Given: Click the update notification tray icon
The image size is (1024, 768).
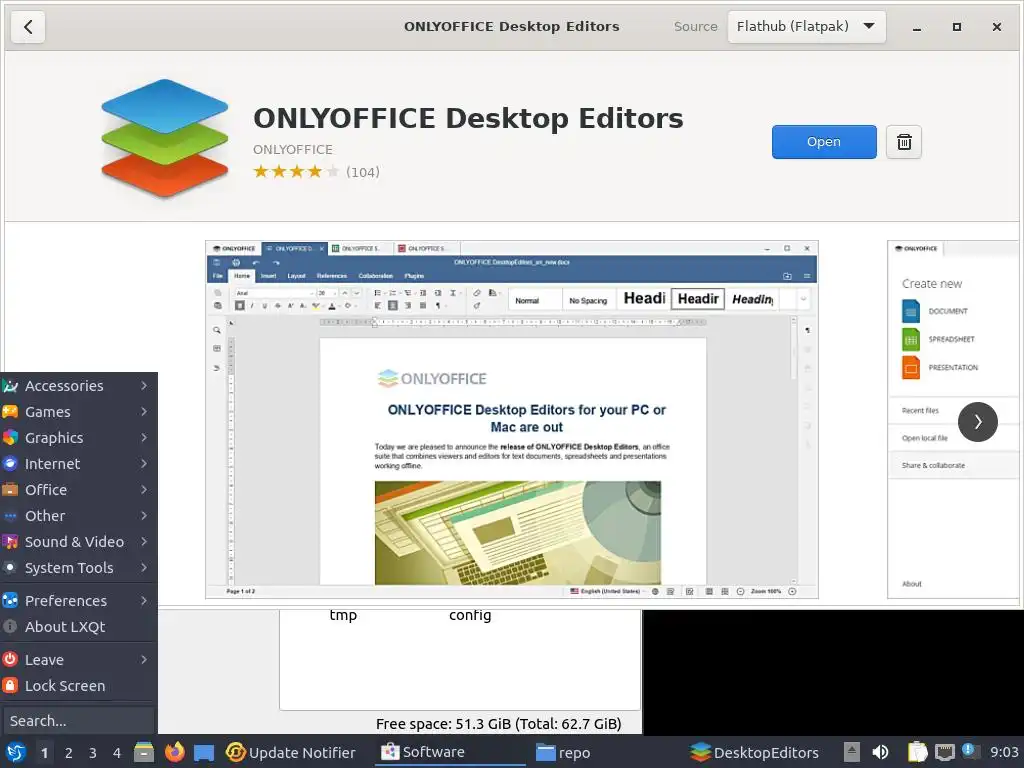Looking at the screenshot, I should [970, 751].
